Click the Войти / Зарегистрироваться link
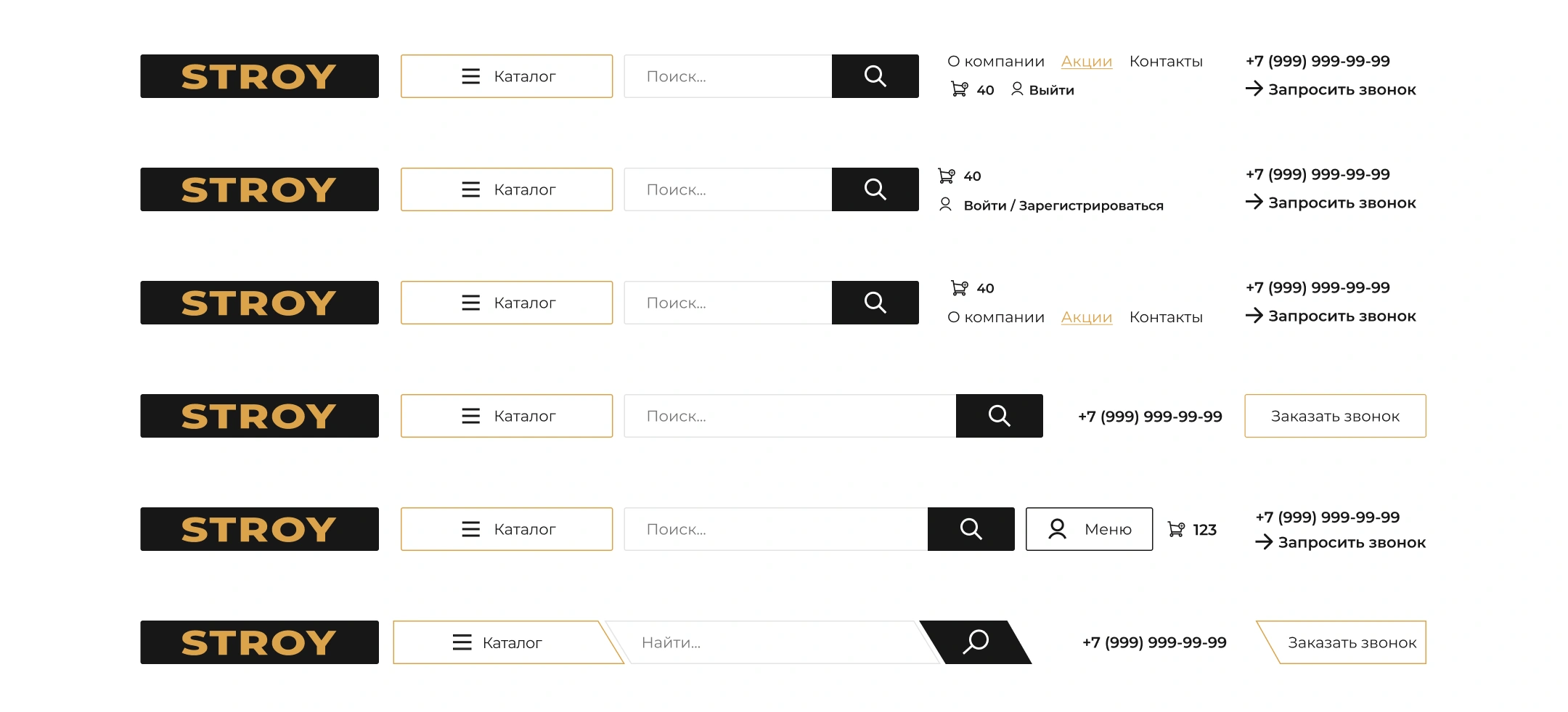 pyautogui.click(x=1063, y=205)
